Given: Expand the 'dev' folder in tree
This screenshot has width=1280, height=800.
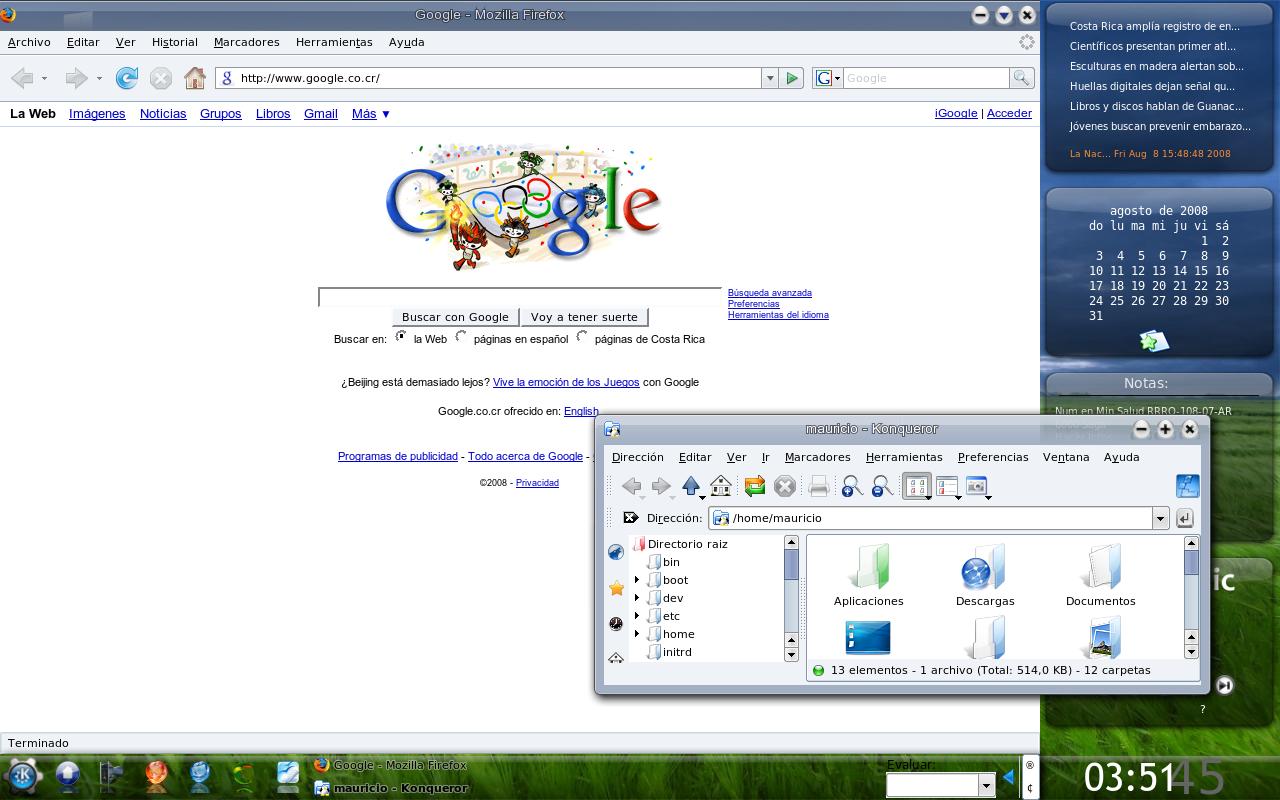Looking at the screenshot, I should (636, 598).
